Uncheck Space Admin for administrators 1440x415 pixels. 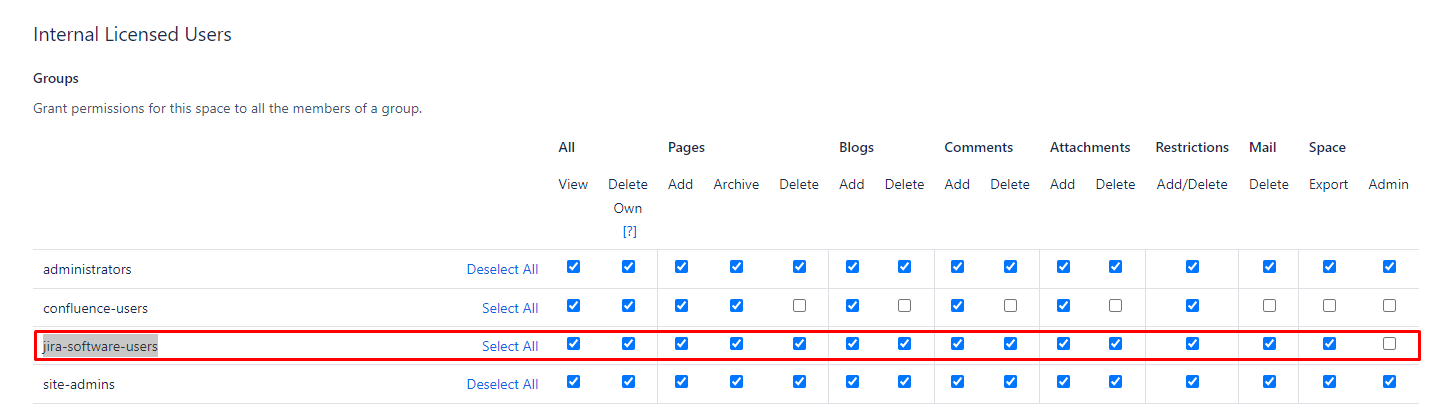(x=1389, y=267)
